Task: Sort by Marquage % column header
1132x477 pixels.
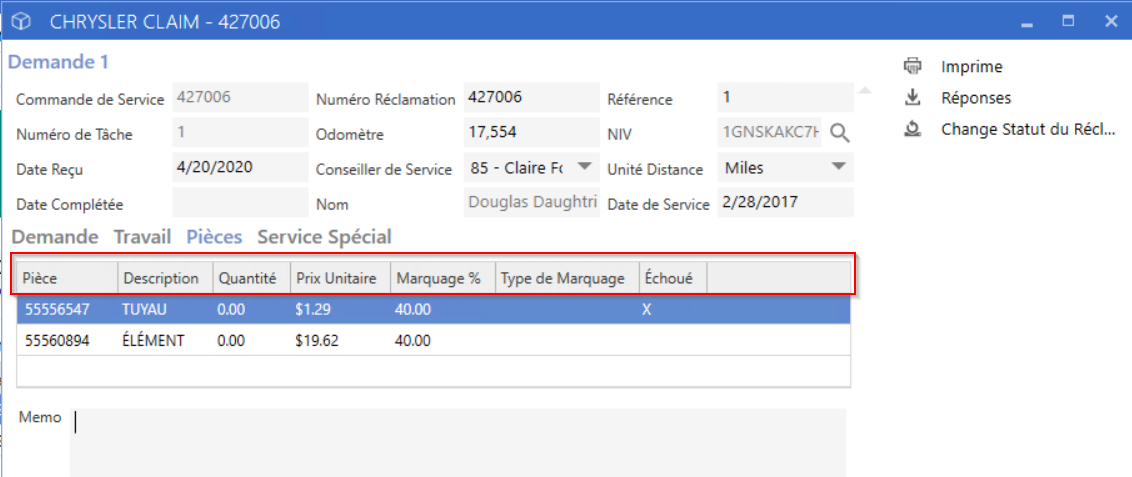Action: click(443, 278)
